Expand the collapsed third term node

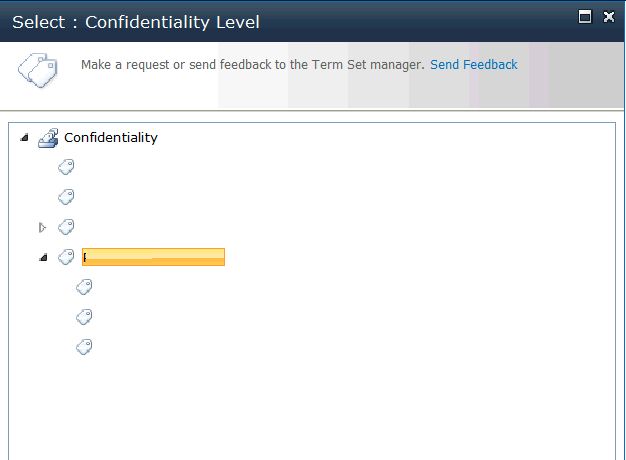click(x=42, y=228)
